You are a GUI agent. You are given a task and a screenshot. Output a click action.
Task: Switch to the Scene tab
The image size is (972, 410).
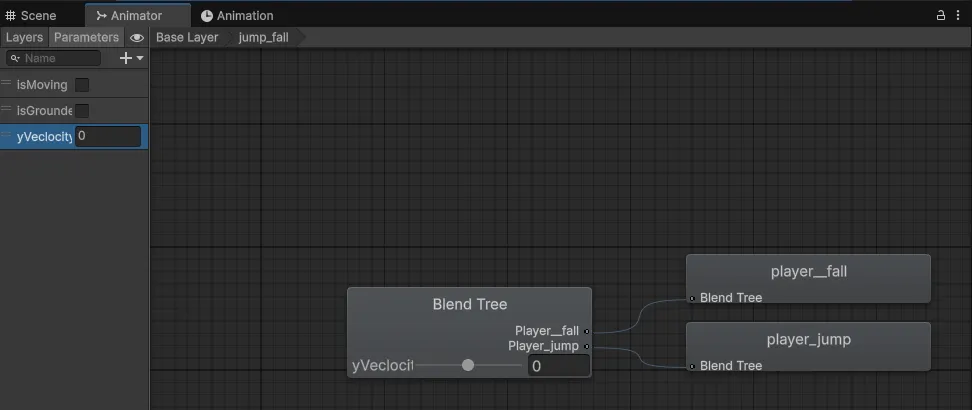[31, 16]
